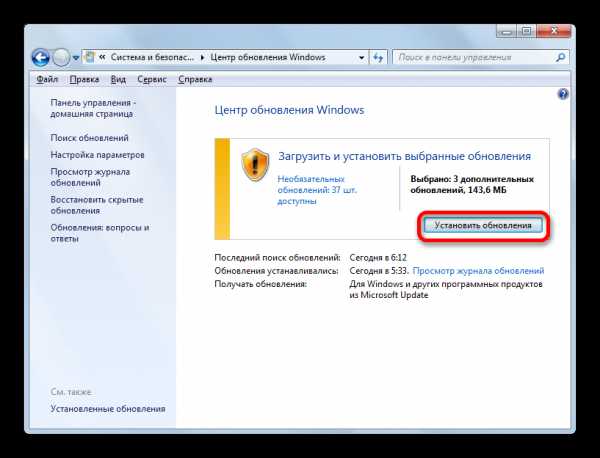Expand the hidden breadcrumb chevrons in address bar
Viewport: 600px width, 458px height.
pyautogui.click(x=102, y=57)
